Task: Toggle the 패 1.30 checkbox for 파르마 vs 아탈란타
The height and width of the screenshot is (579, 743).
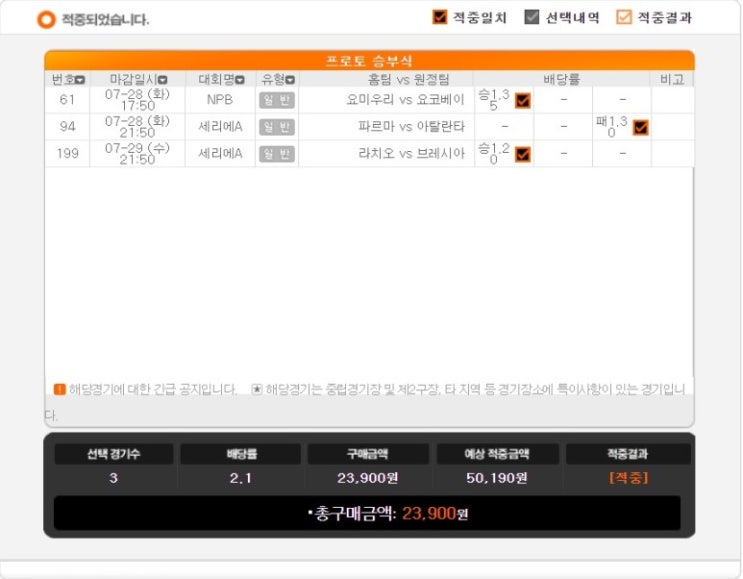Action: 641,127
